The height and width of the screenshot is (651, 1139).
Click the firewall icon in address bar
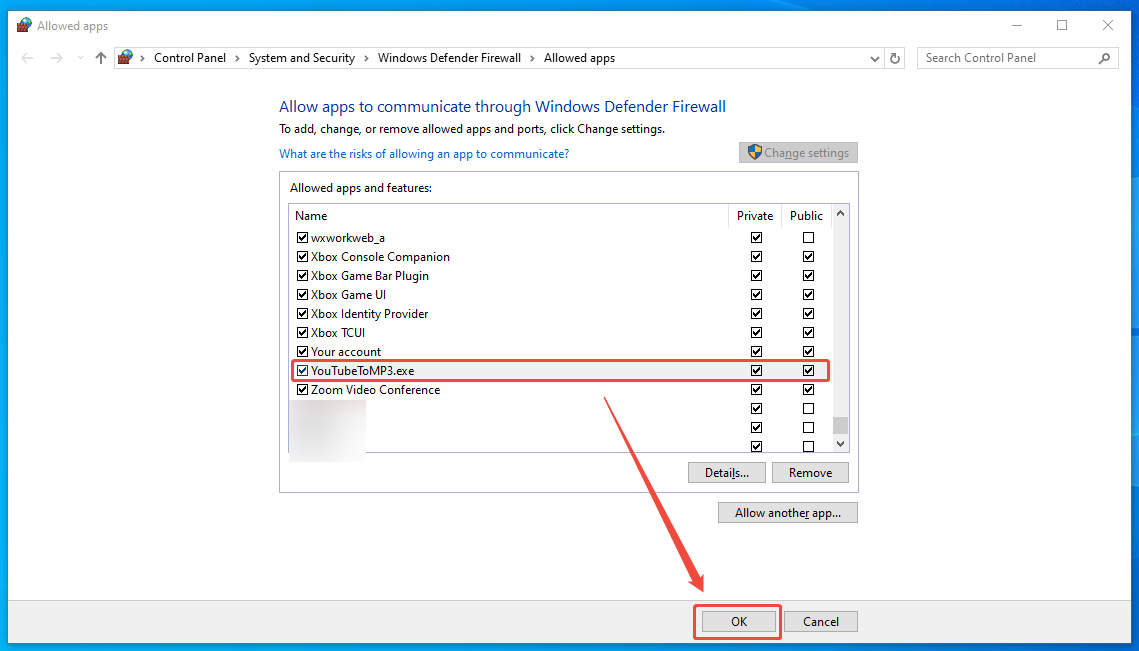click(126, 57)
